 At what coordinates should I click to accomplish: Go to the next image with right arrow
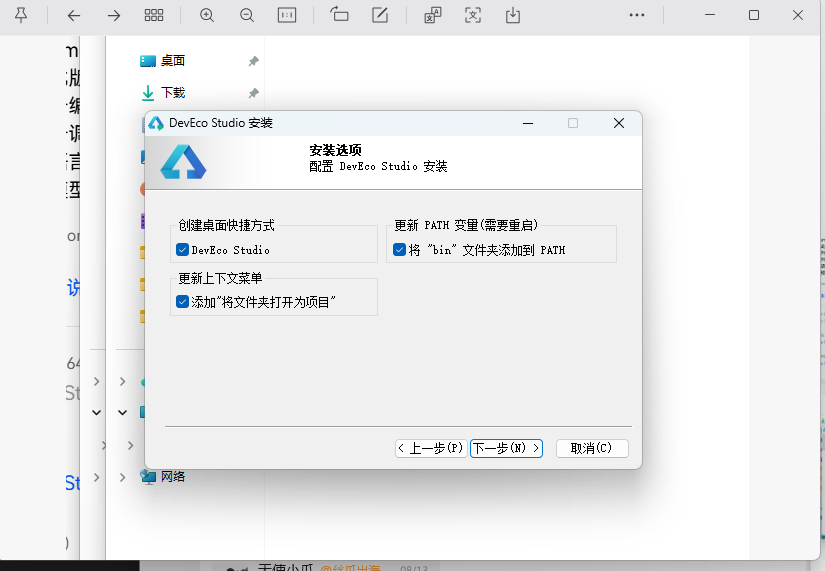(114, 15)
